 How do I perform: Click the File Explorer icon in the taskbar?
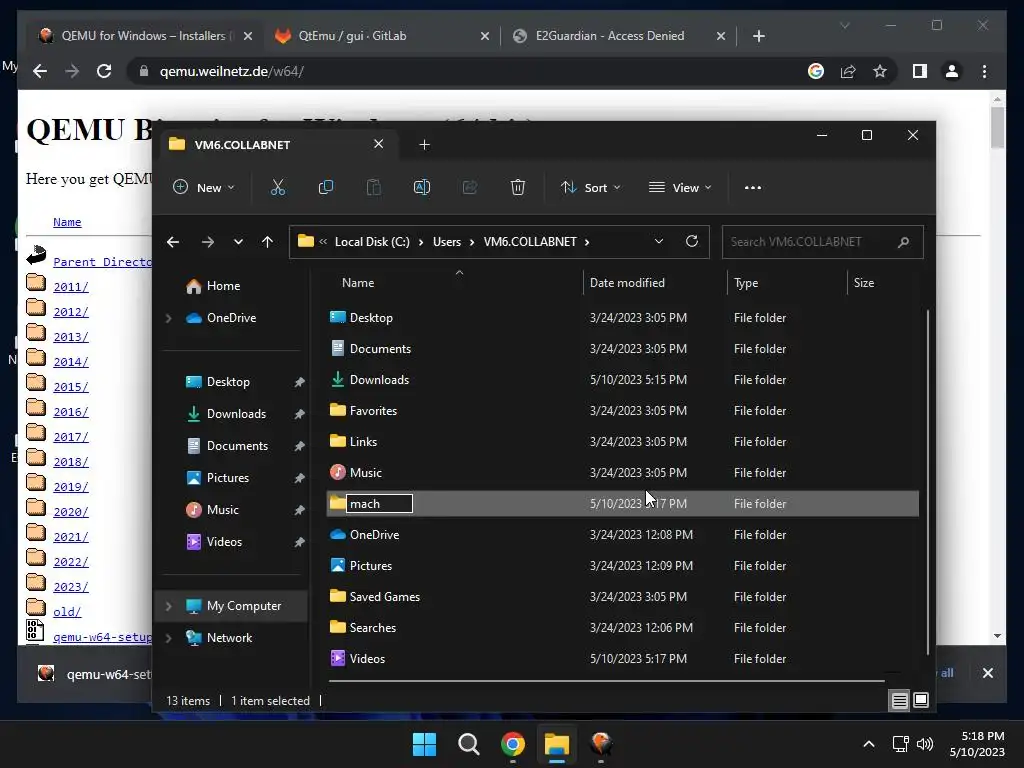coord(557,744)
